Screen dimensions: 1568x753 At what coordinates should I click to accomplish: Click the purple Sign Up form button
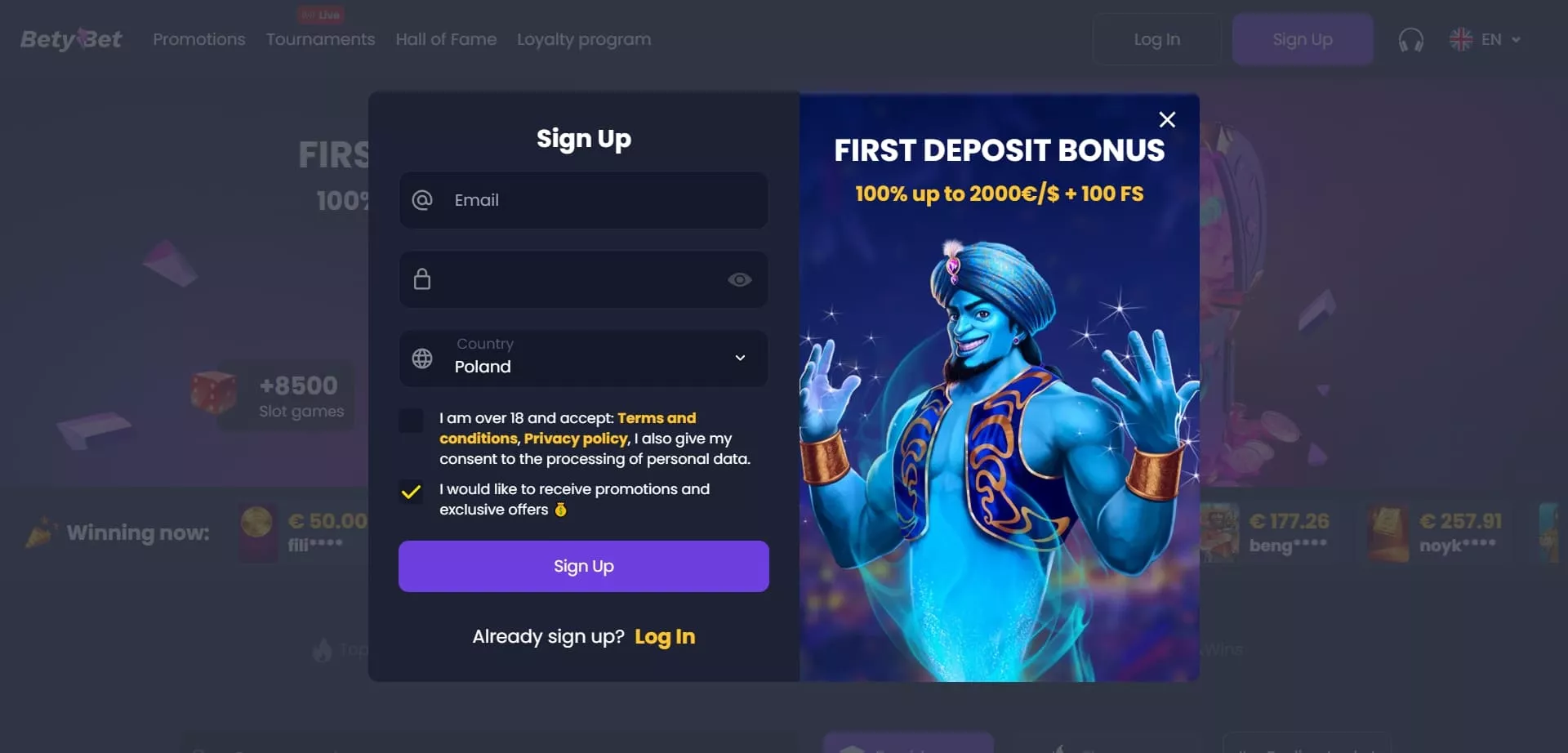coord(584,566)
